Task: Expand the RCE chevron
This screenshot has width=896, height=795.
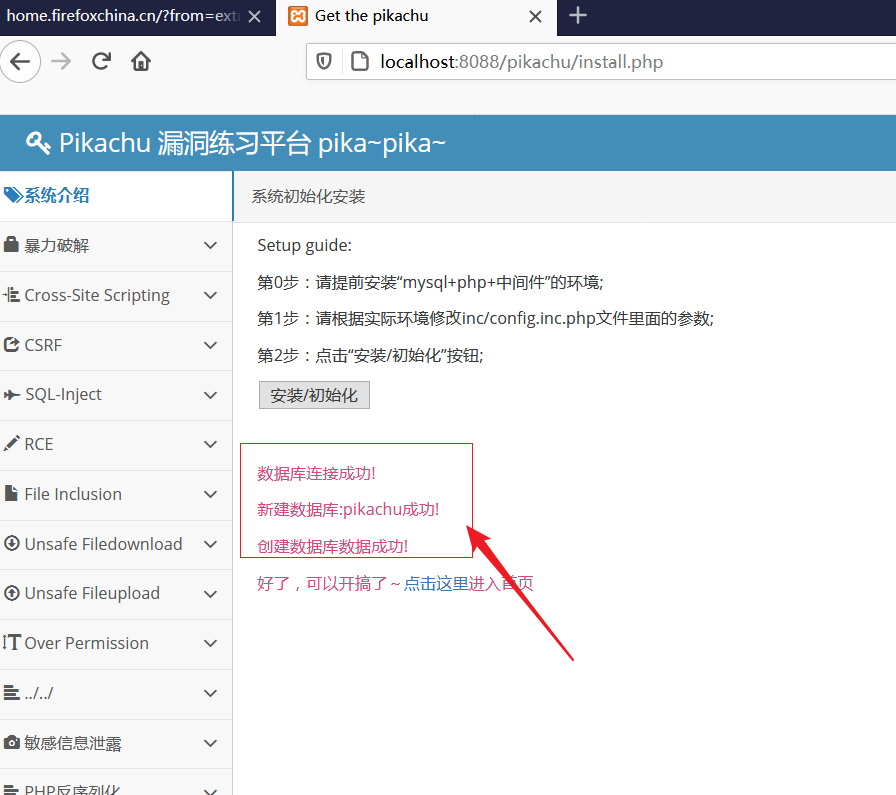Action: [210, 444]
